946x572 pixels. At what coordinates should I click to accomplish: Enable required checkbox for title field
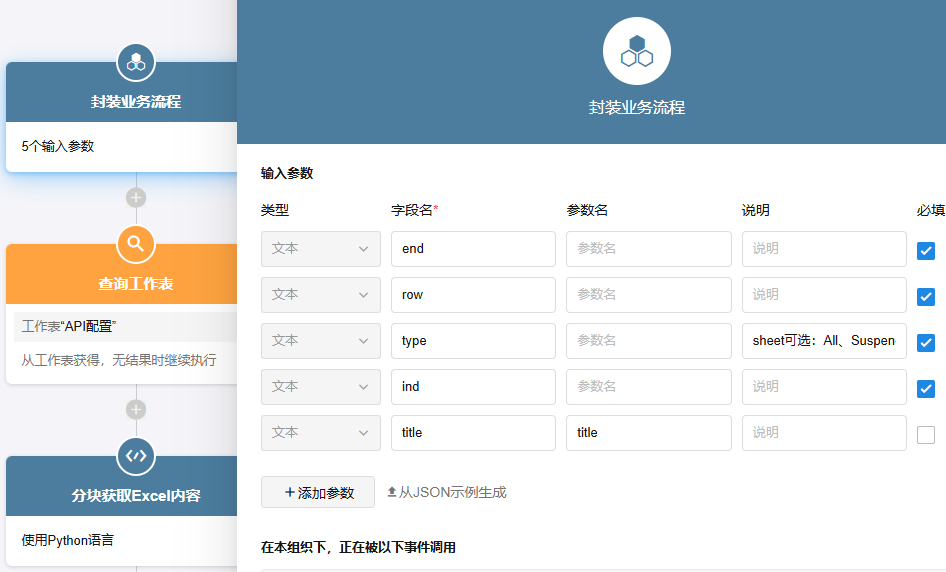point(926,434)
